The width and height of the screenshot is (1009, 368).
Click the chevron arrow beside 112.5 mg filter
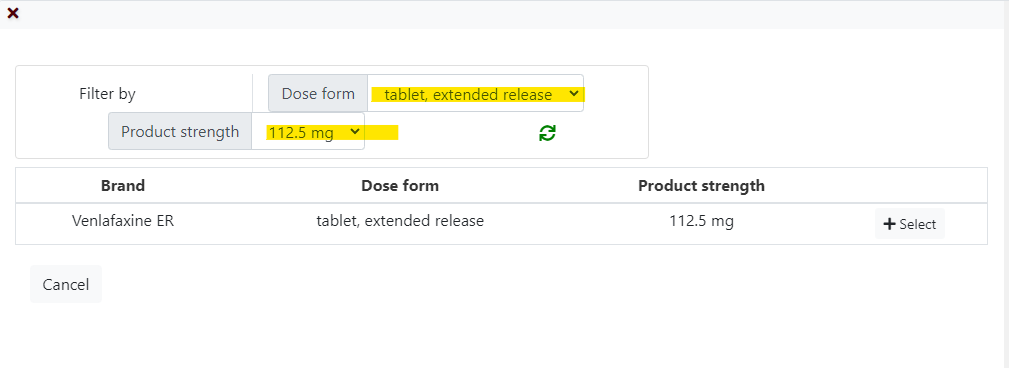[x=354, y=132]
